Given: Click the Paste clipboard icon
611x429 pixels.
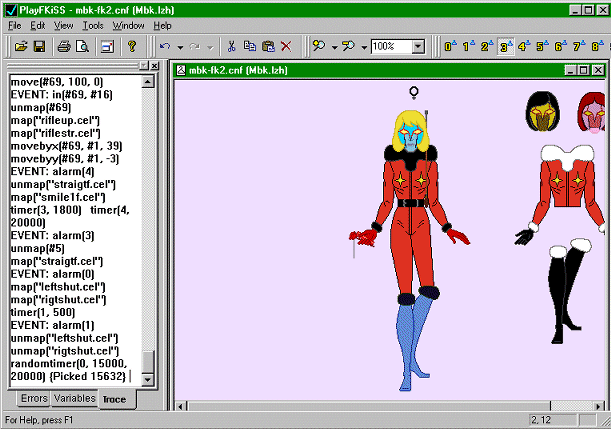Looking at the screenshot, I should pyautogui.click(x=268, y=46).
